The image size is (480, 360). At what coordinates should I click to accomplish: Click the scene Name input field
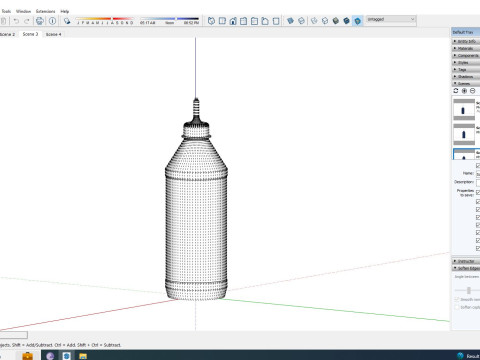tap(478, 173)
